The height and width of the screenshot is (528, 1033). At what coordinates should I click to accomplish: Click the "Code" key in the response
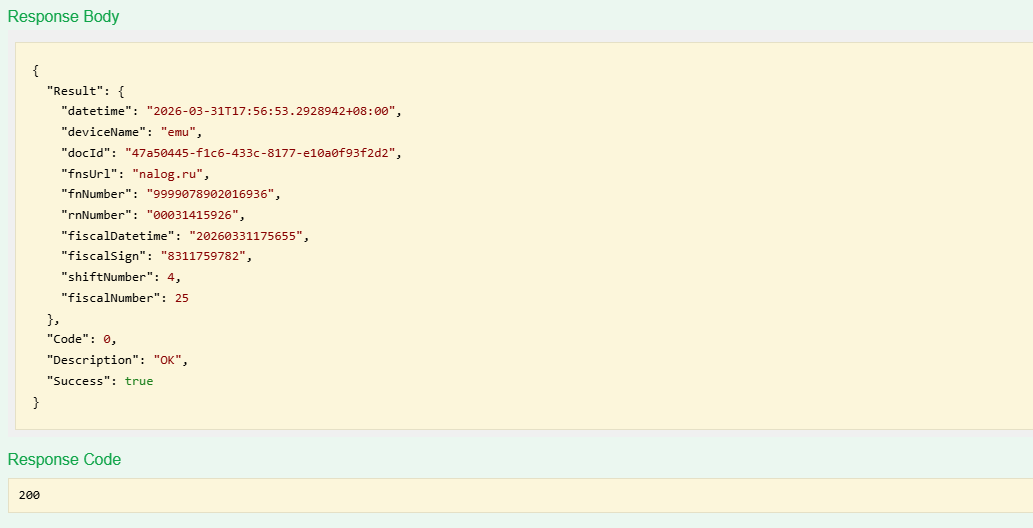67,339
